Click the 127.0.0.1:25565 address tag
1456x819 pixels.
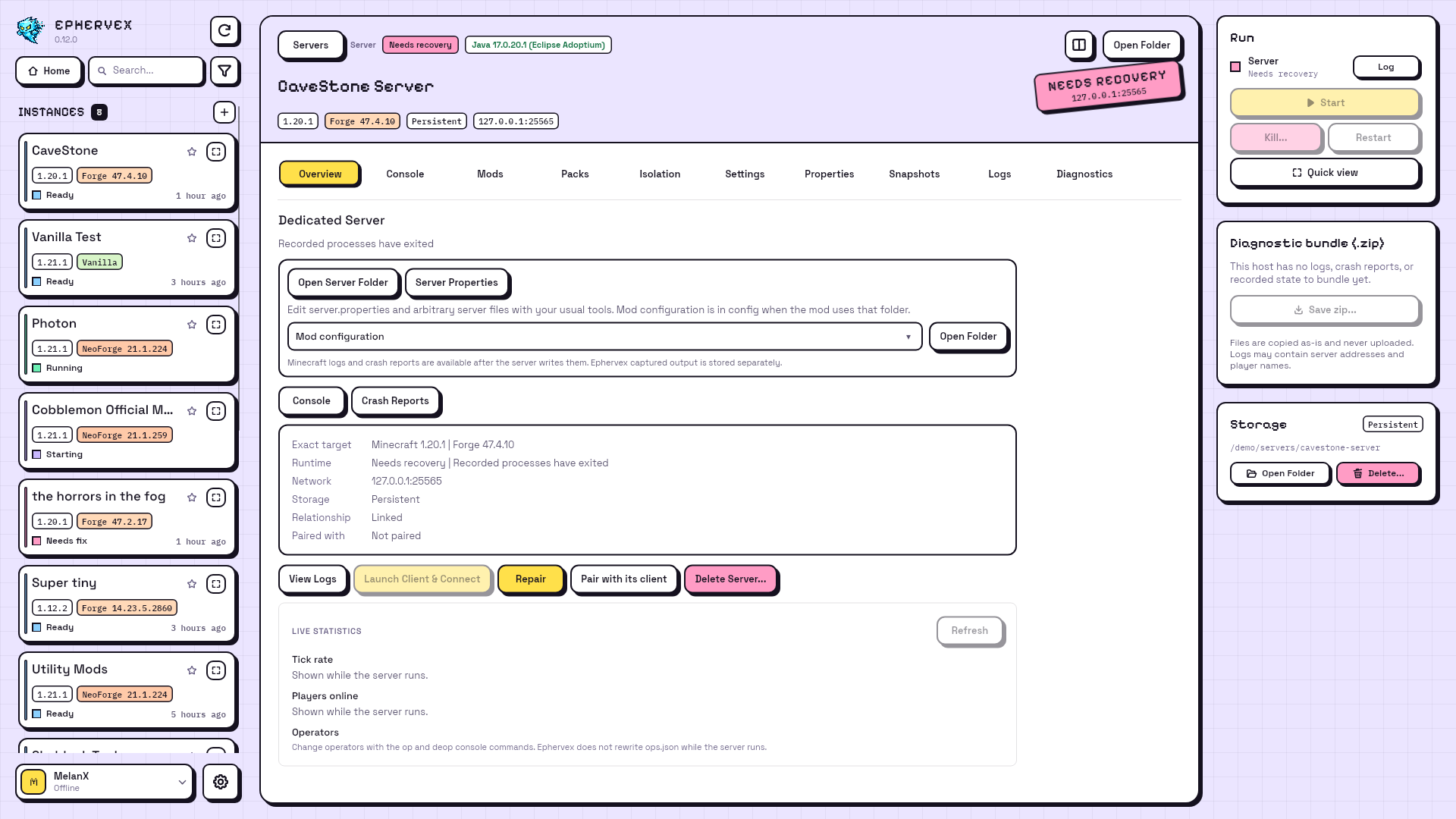(x=516, y=121)
